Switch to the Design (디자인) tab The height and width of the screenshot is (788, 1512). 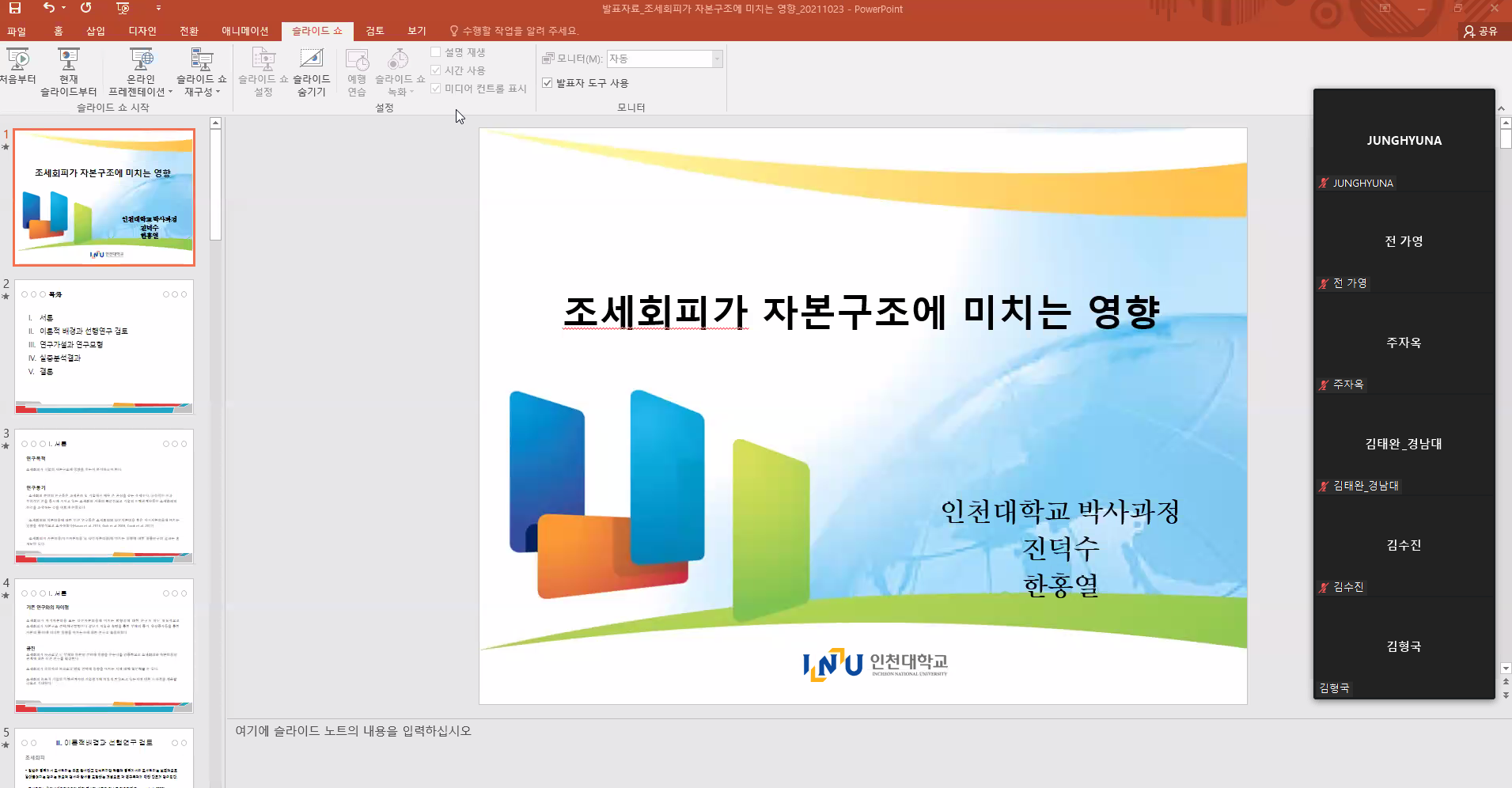tap(142, 31)
